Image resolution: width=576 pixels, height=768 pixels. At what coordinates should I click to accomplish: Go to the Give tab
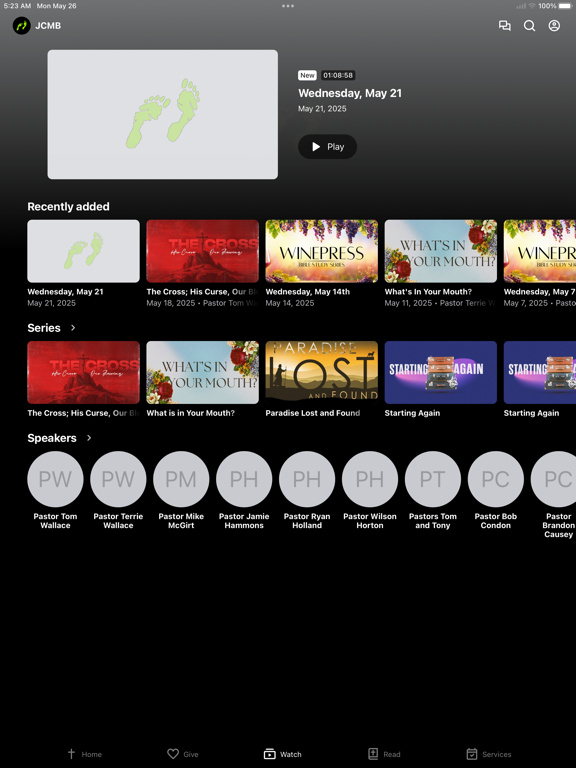click(183, 754)
